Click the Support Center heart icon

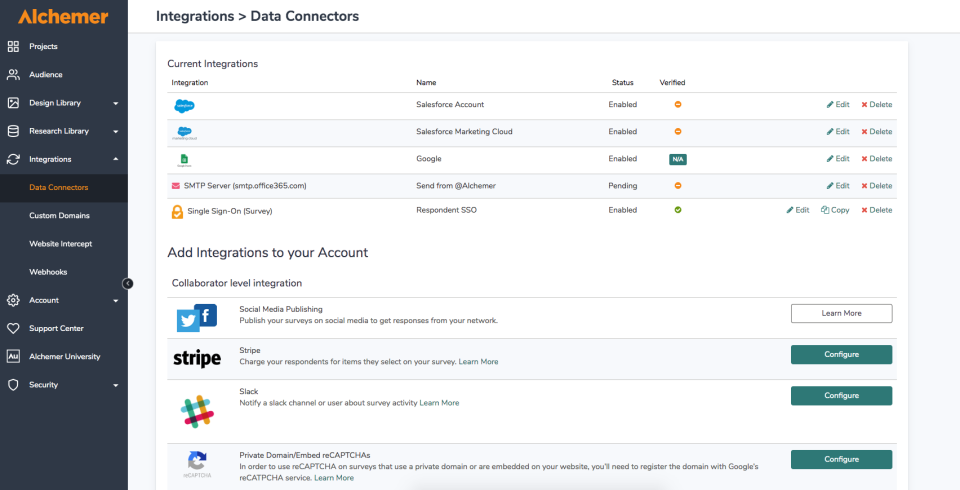13,328
